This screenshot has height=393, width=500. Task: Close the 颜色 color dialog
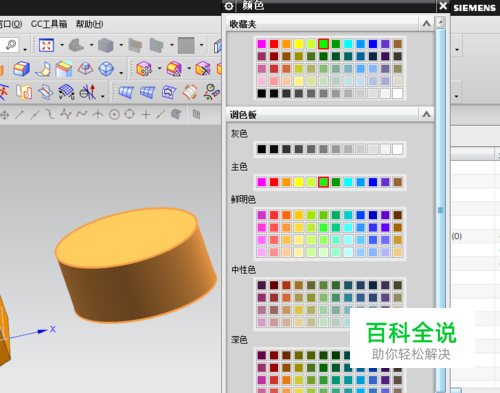[x=443, y=6]
